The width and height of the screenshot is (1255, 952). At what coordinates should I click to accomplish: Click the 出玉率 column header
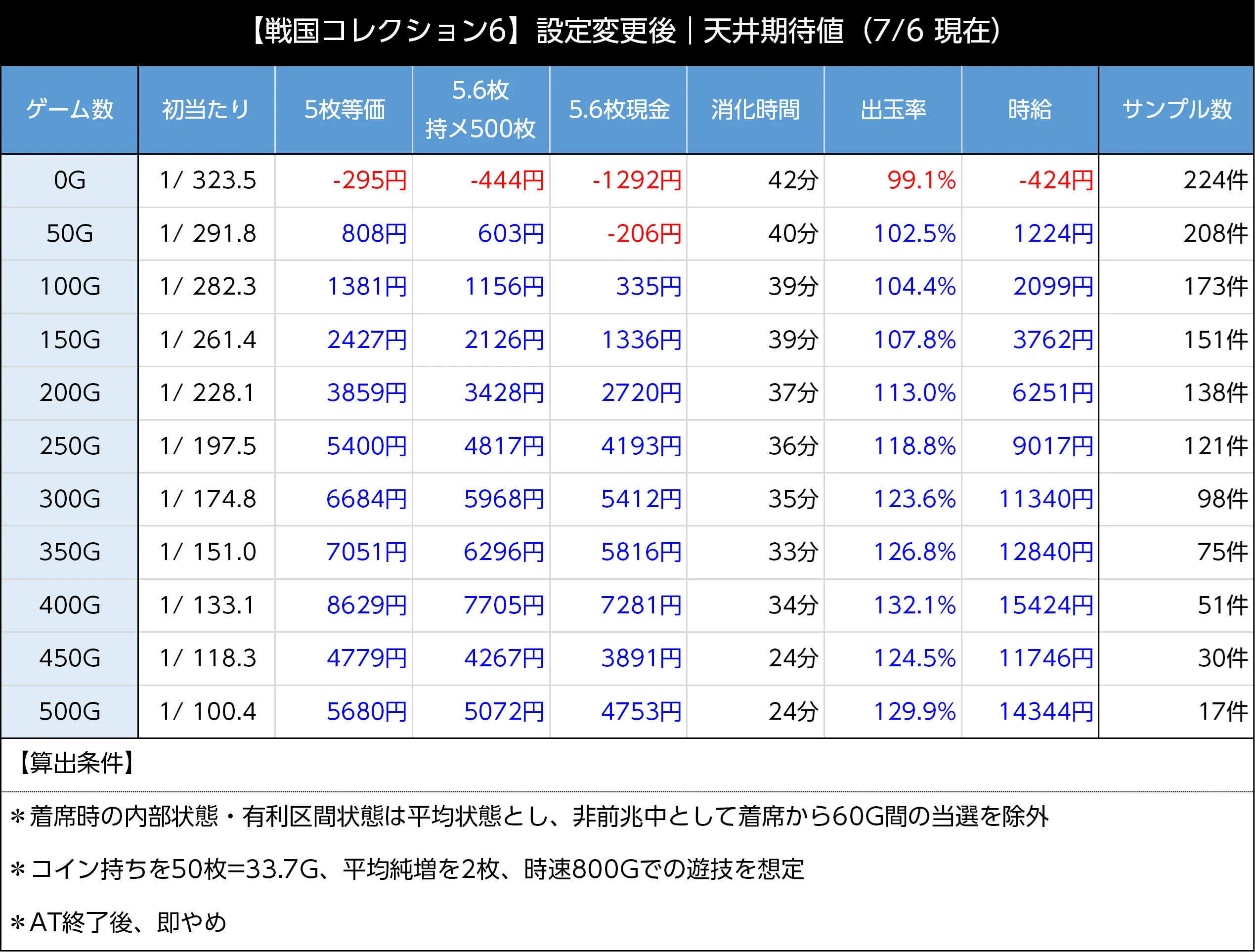[893, 110]
